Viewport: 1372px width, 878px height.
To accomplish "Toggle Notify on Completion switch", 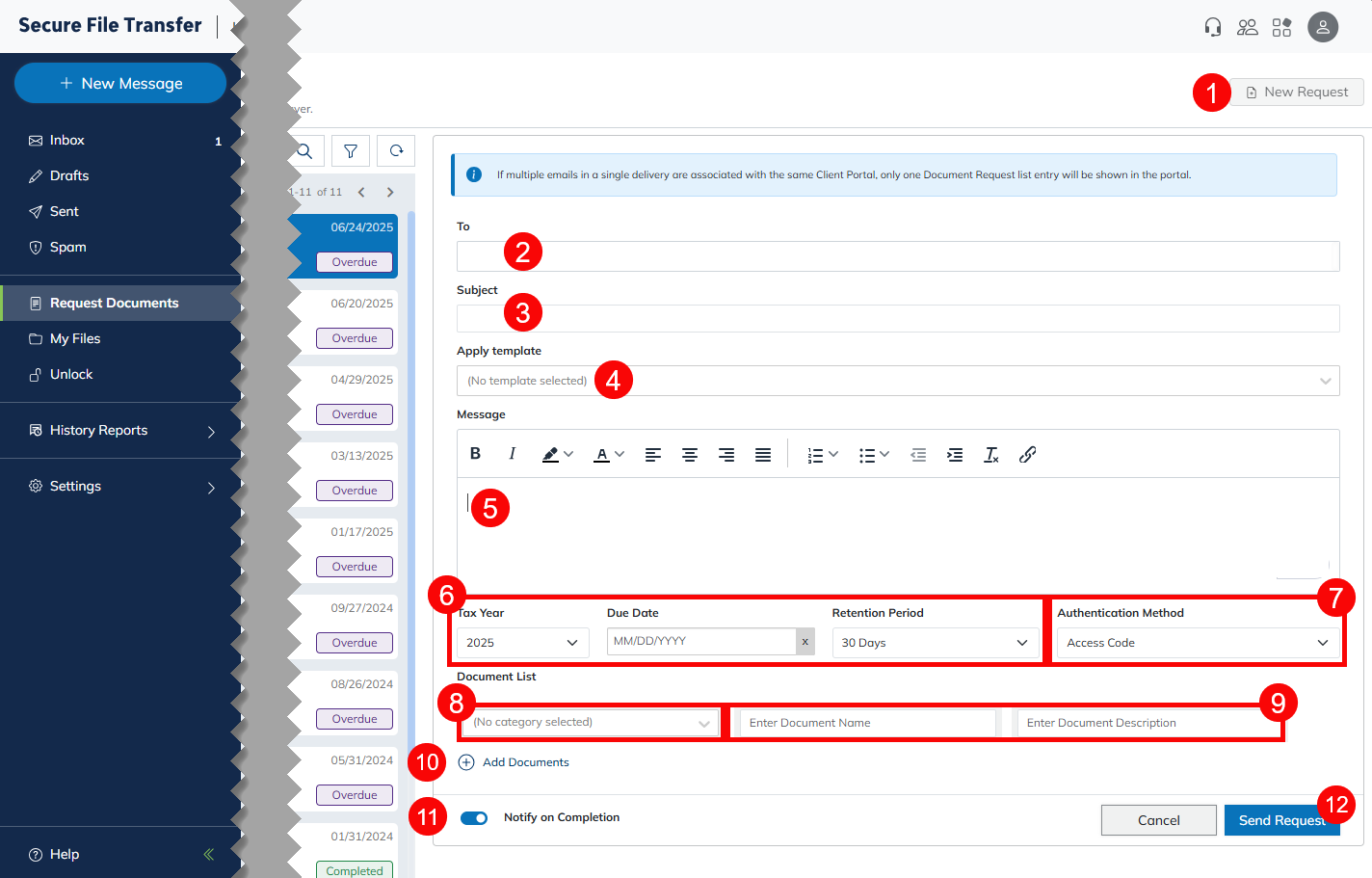I will coord(474,818).
